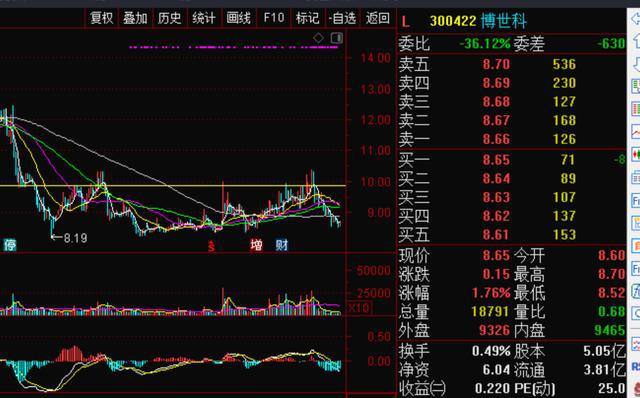The width and height of the screenshot is (640, 398).
Task: Click the 内盘 value 9465
Action: pyautogui.click(x=609, y=330)
